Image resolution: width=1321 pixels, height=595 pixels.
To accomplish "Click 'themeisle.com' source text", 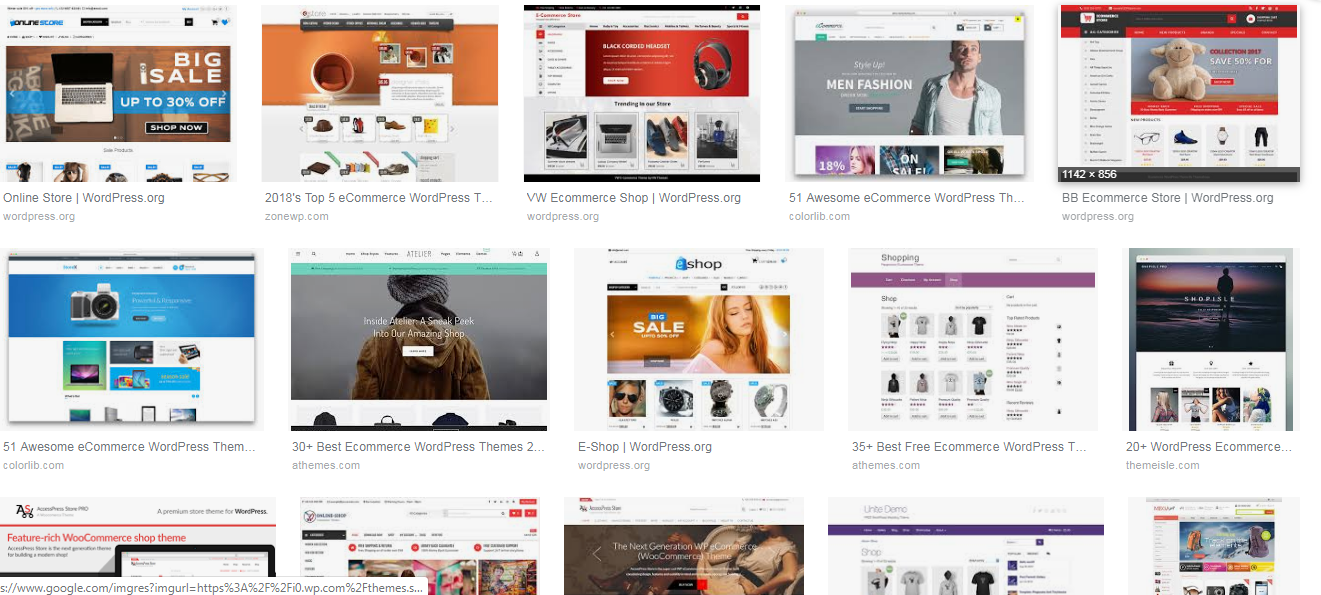I will [1163, 465].
